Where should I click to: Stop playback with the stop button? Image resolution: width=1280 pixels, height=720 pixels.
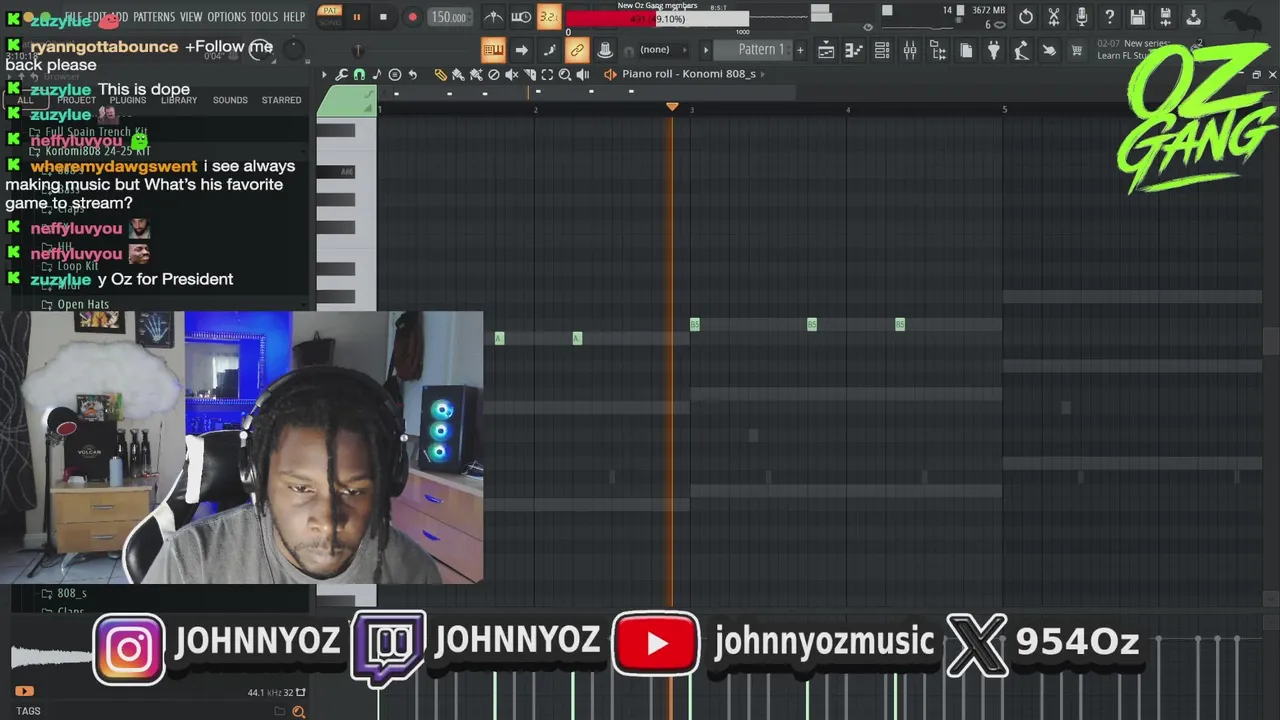tap(383, 17)
